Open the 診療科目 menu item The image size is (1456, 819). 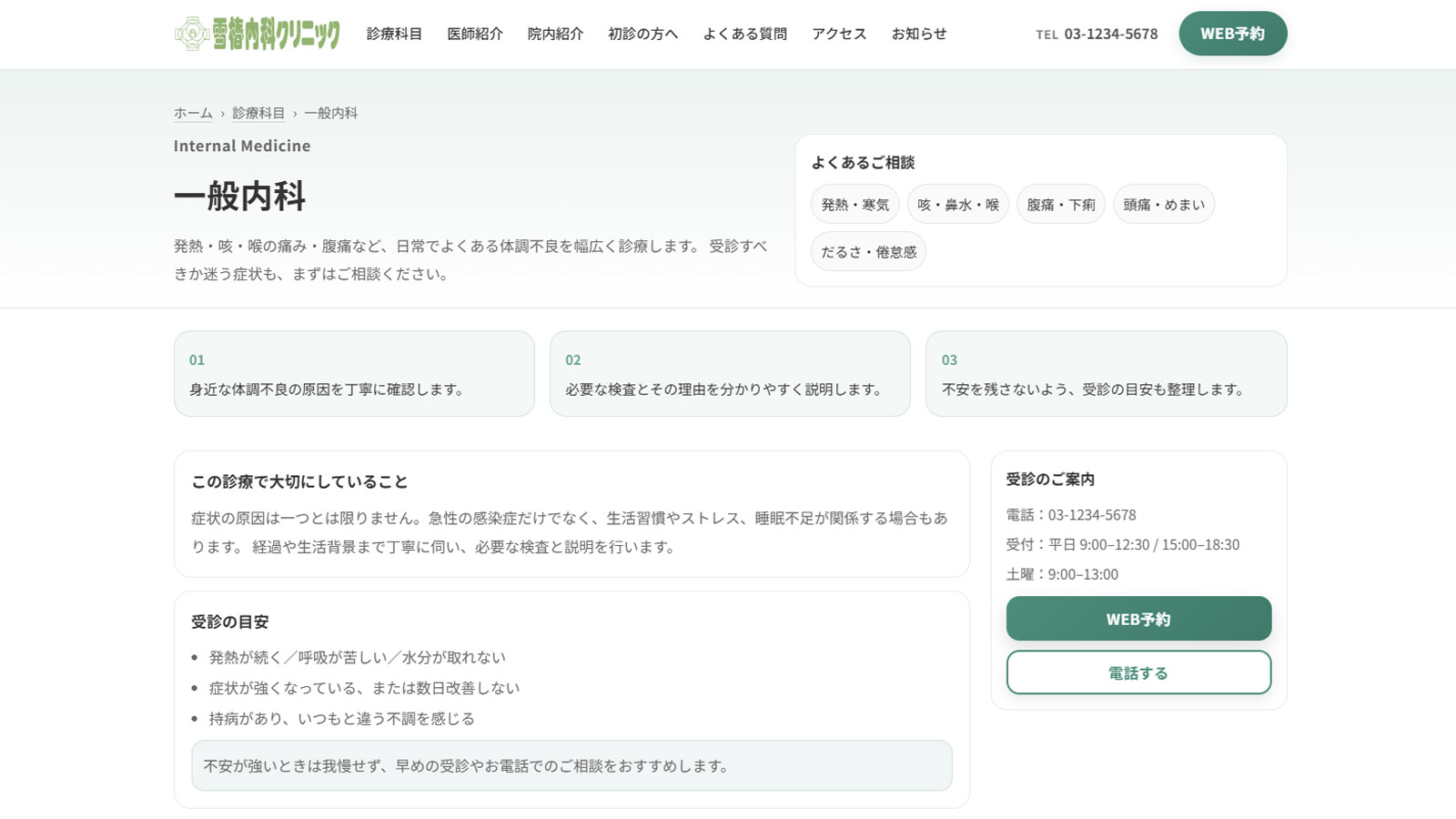[x=394, y=34]
